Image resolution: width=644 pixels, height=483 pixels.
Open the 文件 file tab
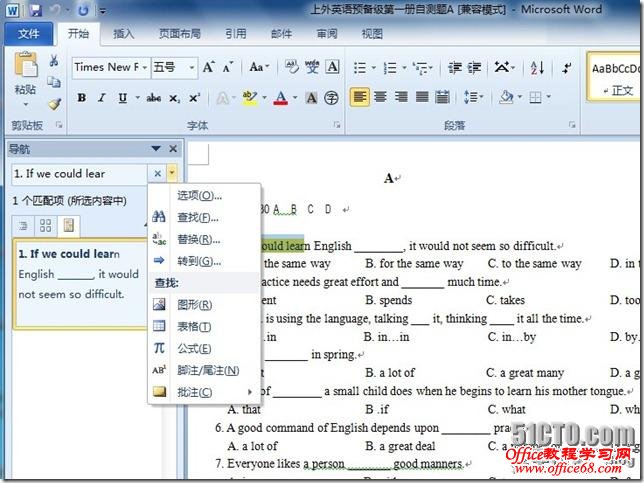point(28,34)
